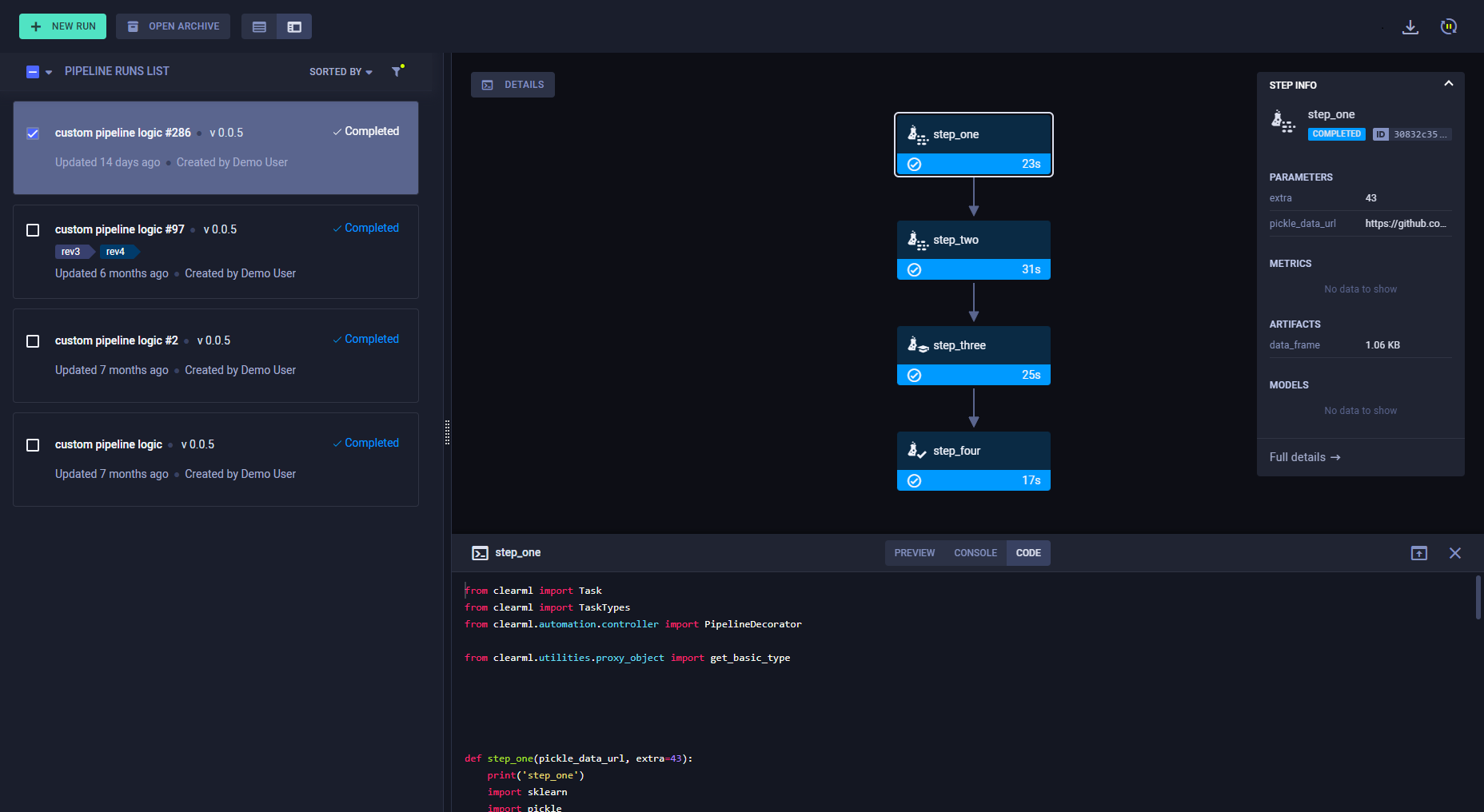Viewport: 1484px width, 812px height.
Task: Tick the custom pipeline logic #2 checkbox
Action: tap(33, 341)
